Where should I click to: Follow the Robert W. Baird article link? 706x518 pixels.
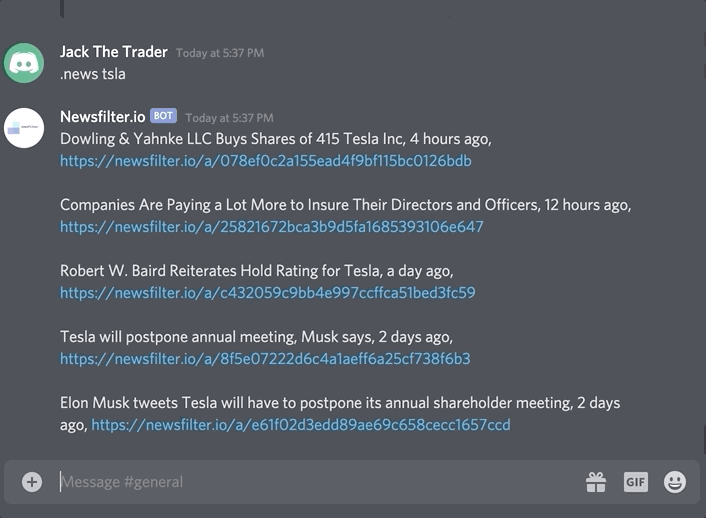[x=267, y=293]
